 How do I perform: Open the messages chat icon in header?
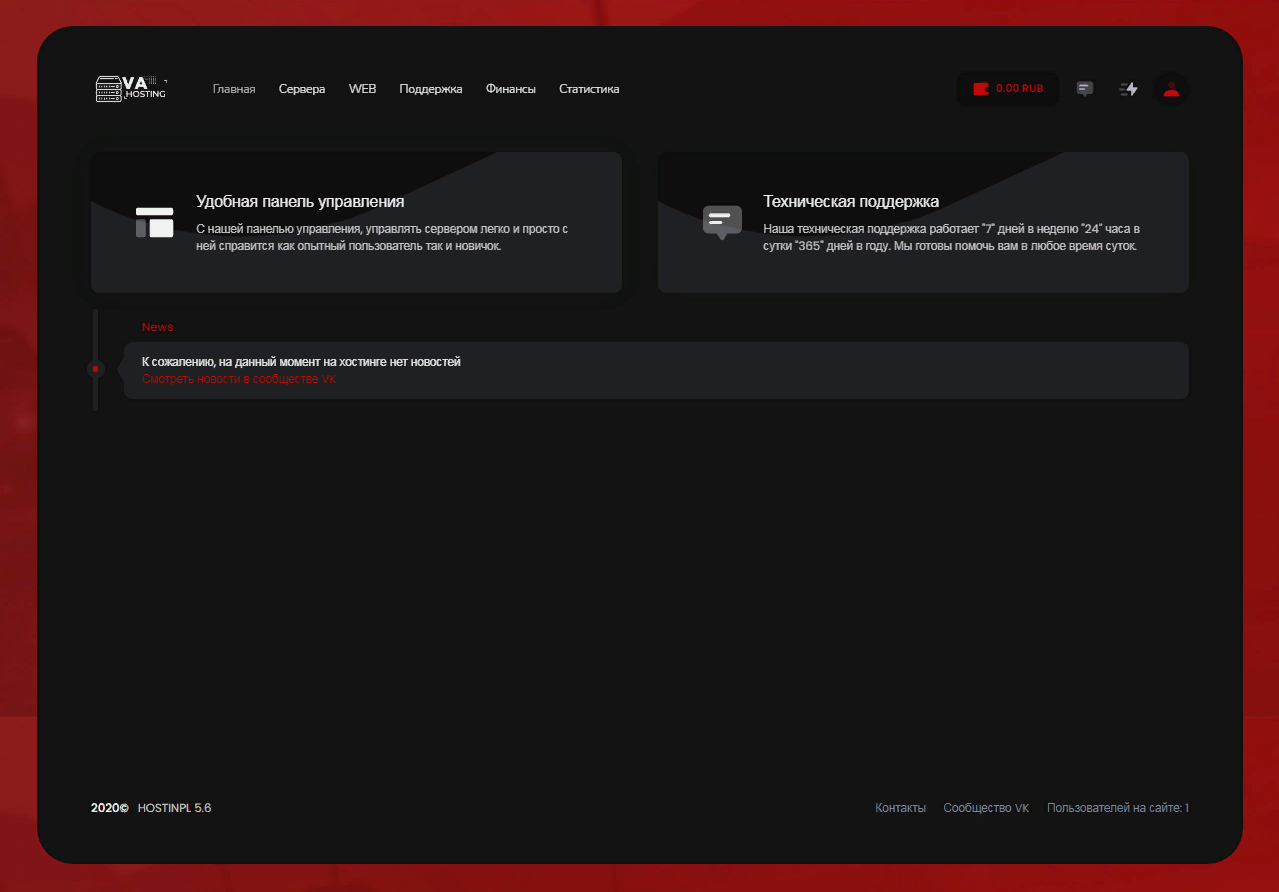pos(1085,89)
